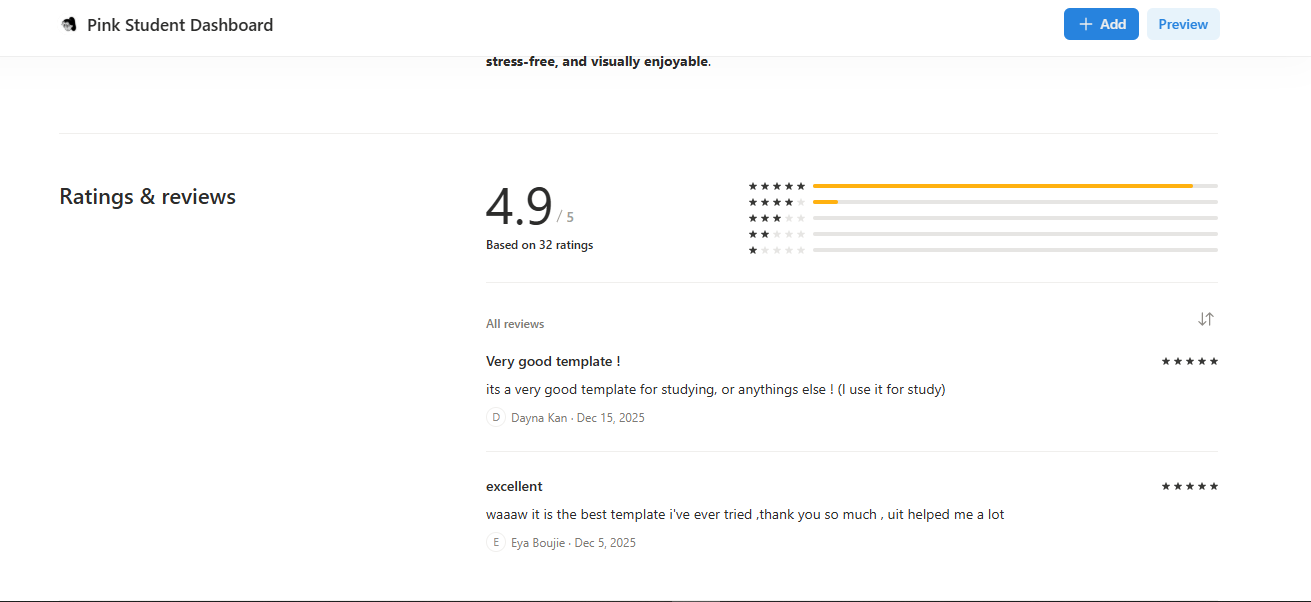The width and height of the screenshot is (1311, 602).
Task: Click the Add template button
Action: coord(1101,25)
